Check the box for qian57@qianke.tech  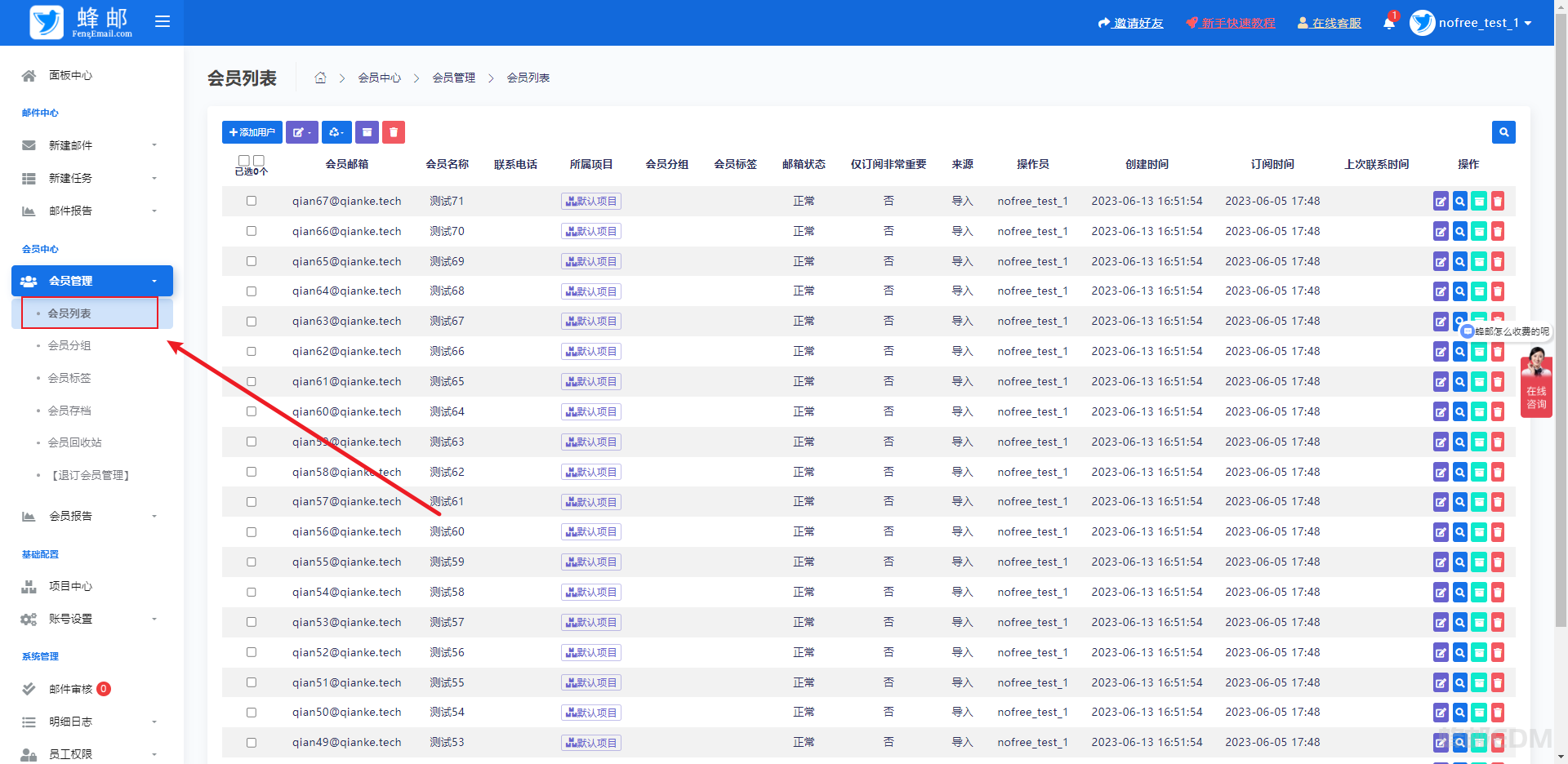252,502
